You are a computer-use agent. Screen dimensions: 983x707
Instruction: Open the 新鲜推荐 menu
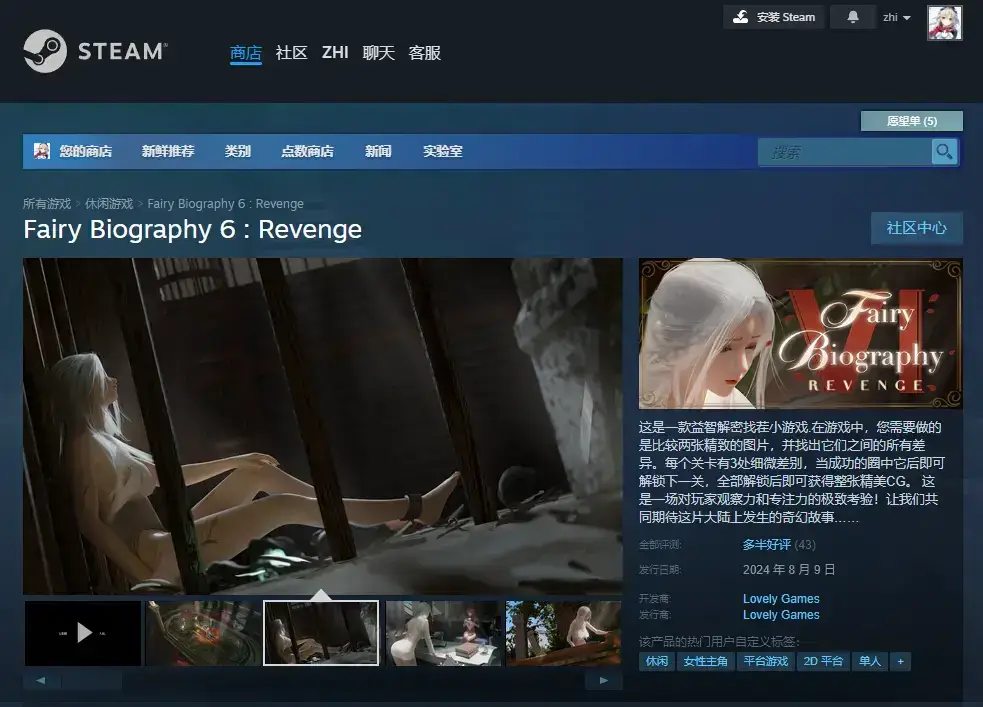point(168,151)
